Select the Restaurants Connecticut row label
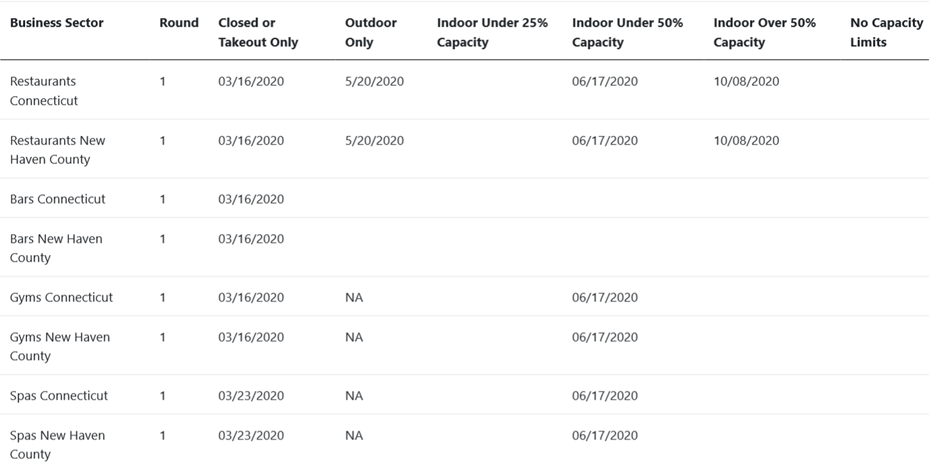The image size is (931, 463). [x=44, y=91]
